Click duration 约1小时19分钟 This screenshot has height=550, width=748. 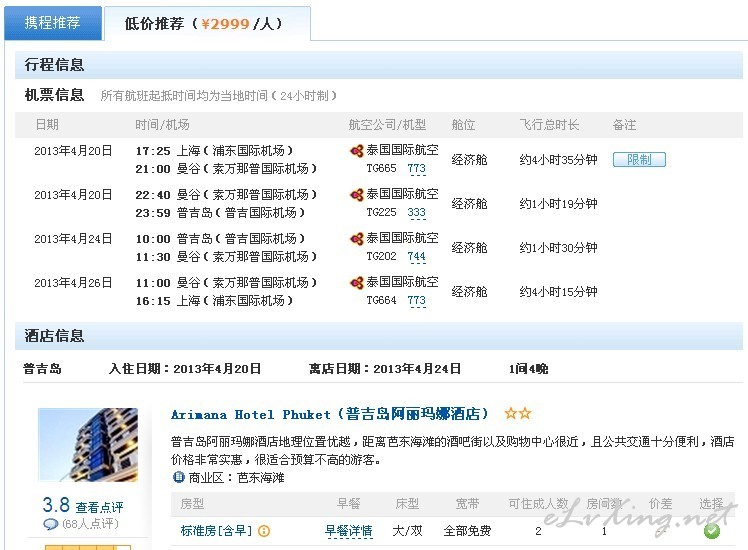point(558,204)
